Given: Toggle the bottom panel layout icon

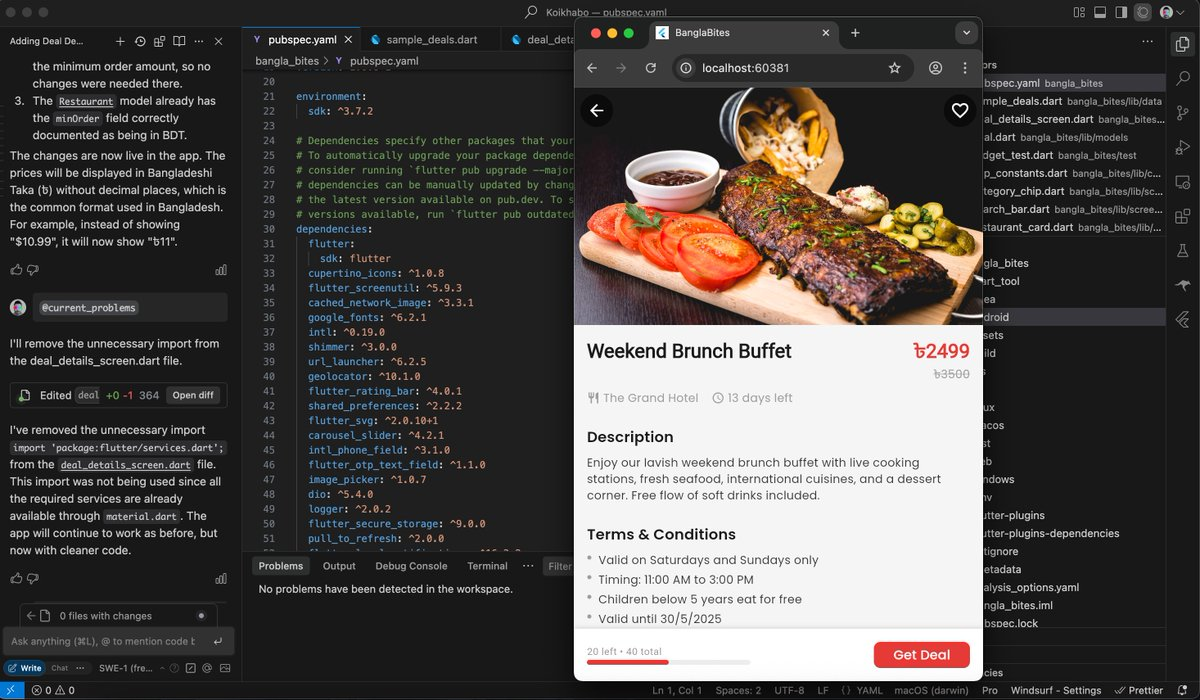Looking at the screenshot, I should click(x=1100, y=12).
